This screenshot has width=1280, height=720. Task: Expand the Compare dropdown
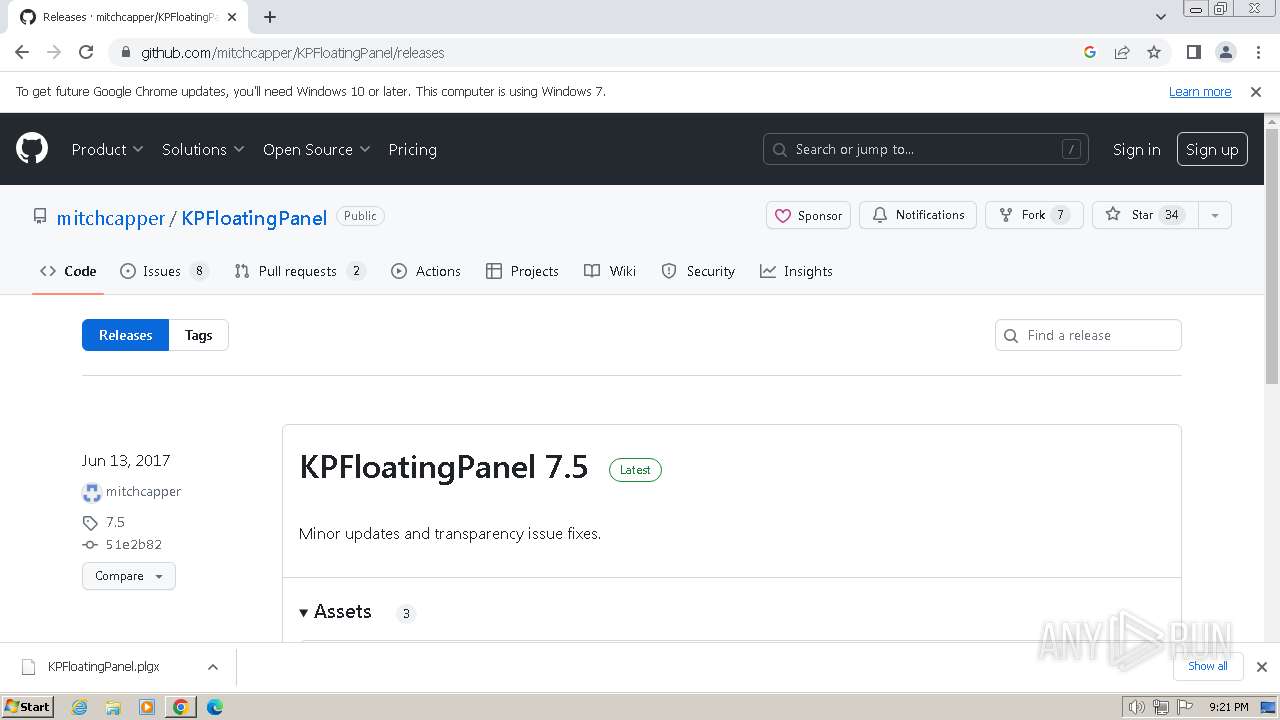tap(129, 576)
